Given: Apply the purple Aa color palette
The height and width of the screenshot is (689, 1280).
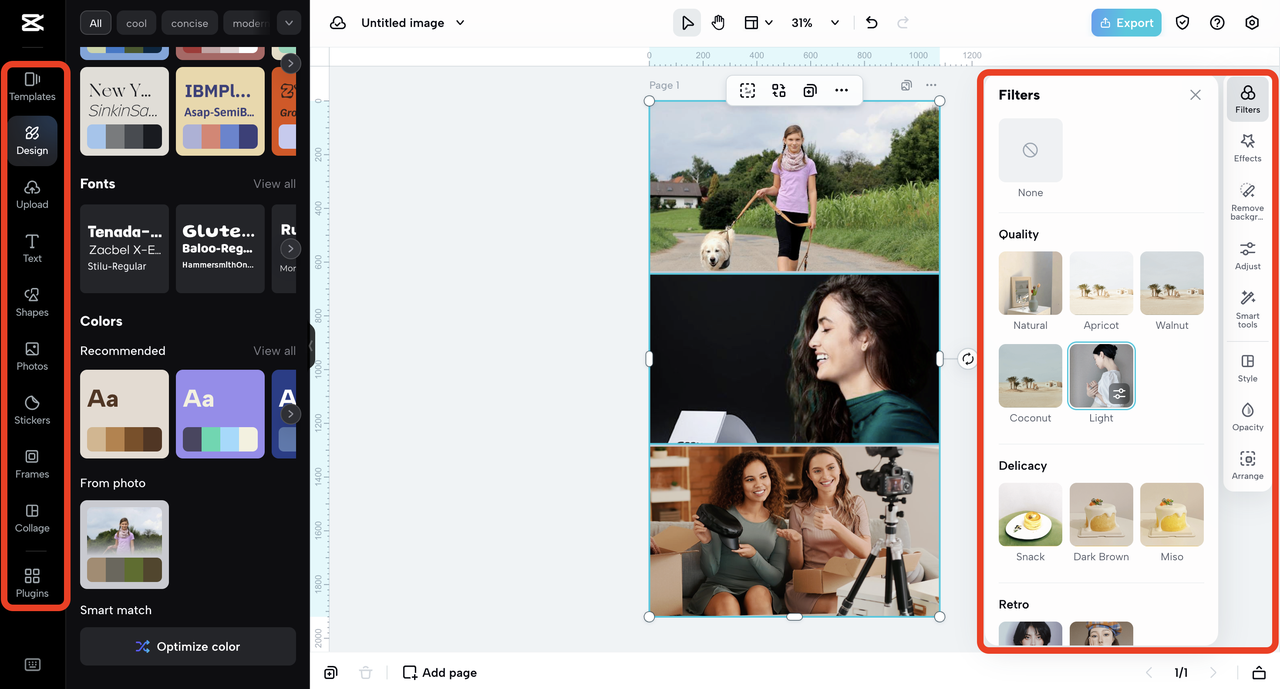Looking at the screenshot, I should (x=220, y=414).
